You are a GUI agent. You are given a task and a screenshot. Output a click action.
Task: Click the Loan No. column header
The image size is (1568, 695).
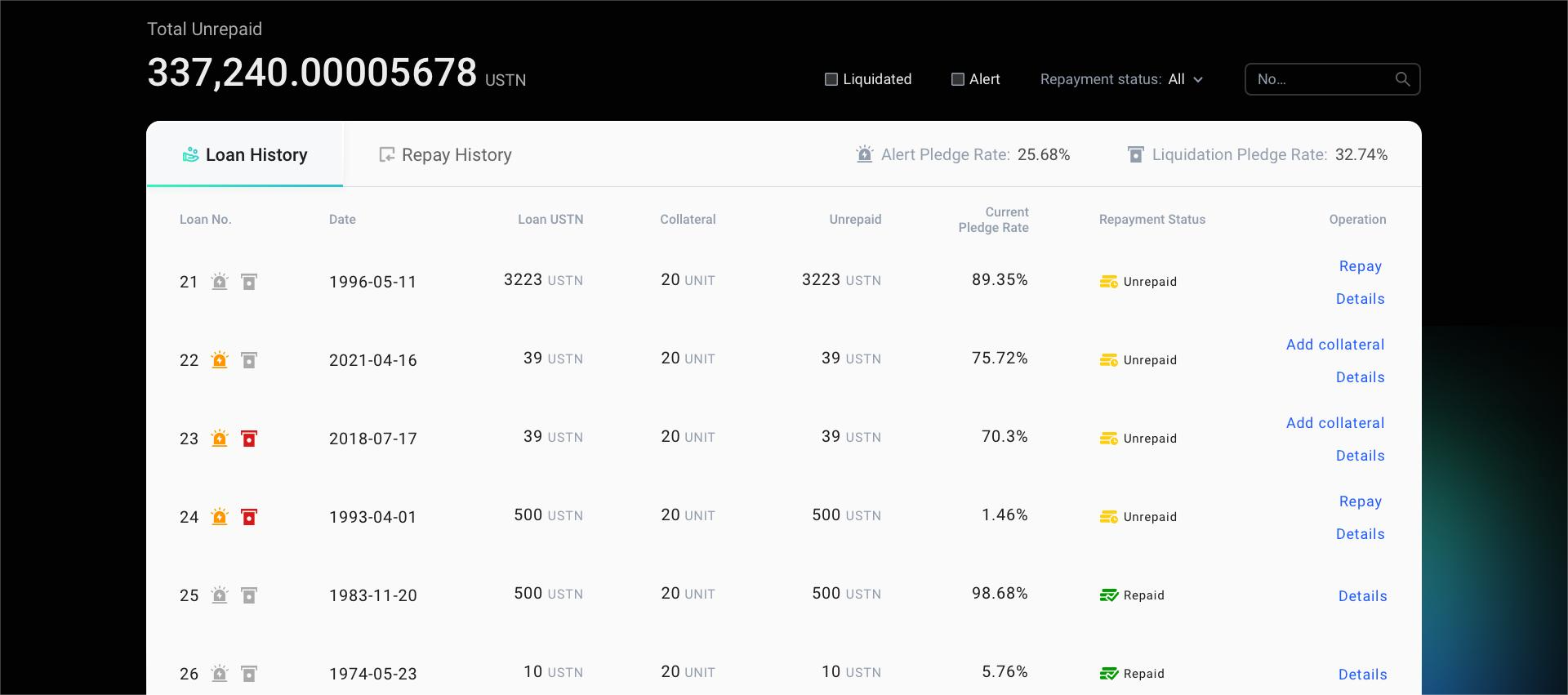coord(206,220)
